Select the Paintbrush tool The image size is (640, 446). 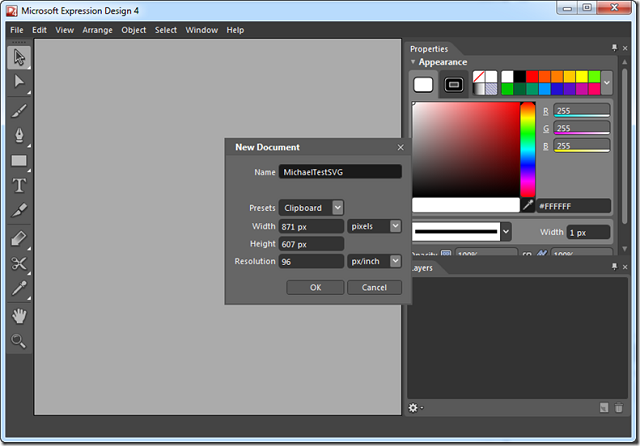[x=19, y=111]
